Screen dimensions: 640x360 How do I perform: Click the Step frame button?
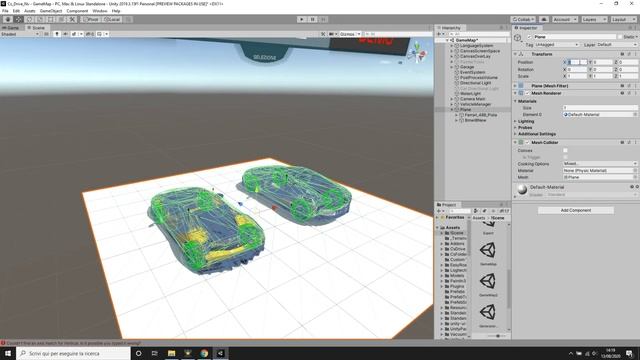point(323,19)
